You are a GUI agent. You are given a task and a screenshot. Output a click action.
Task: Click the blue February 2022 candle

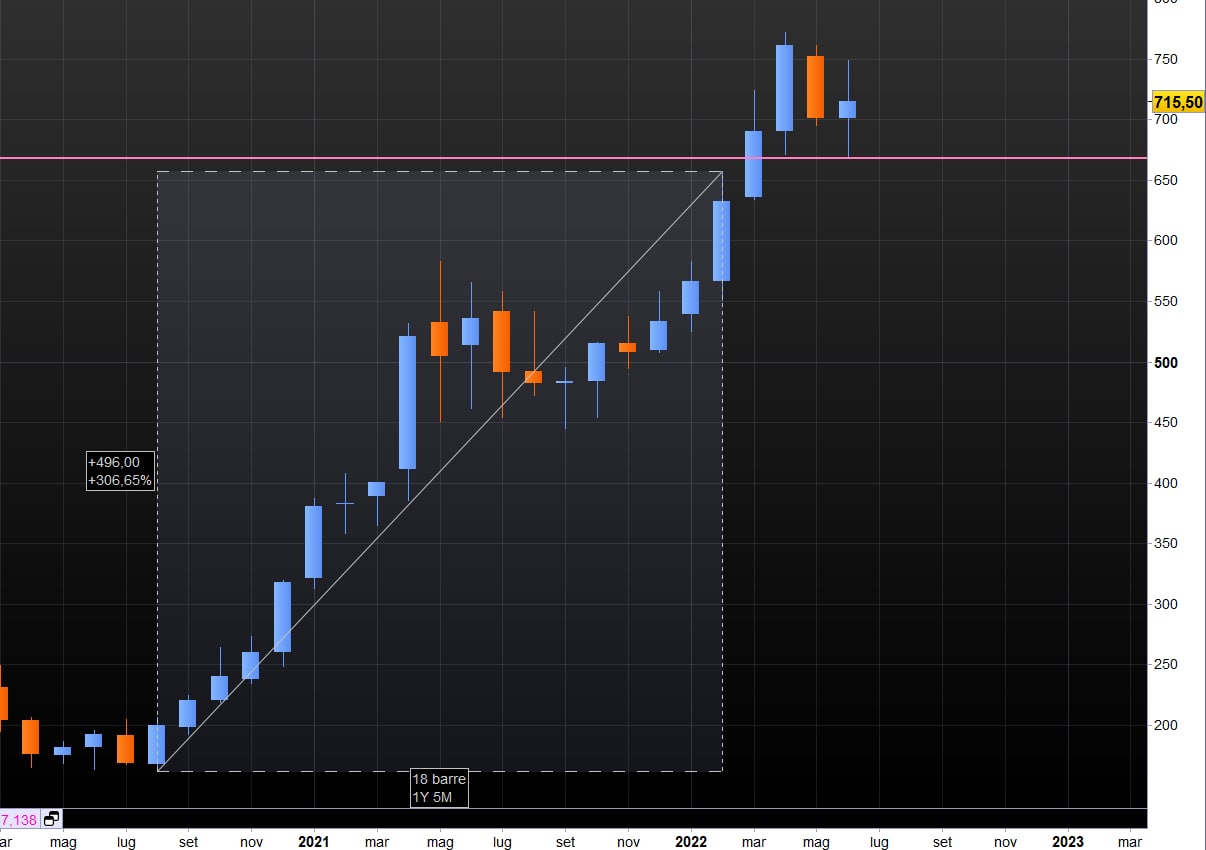click(x=721, y=241)
